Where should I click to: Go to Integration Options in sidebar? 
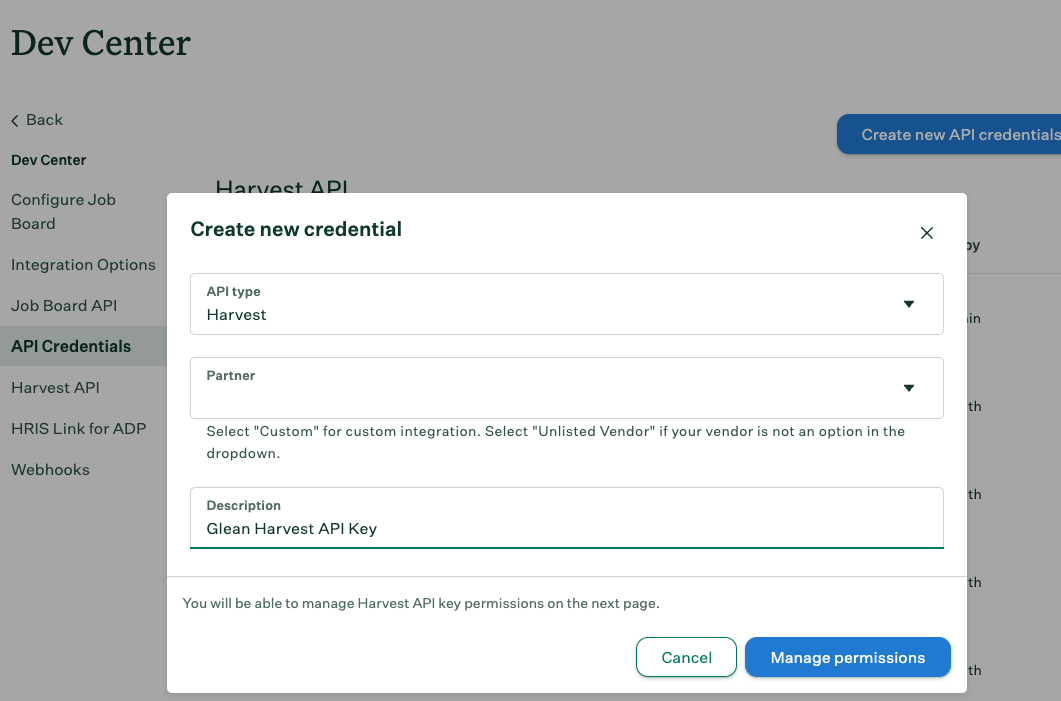pos(83,265)
